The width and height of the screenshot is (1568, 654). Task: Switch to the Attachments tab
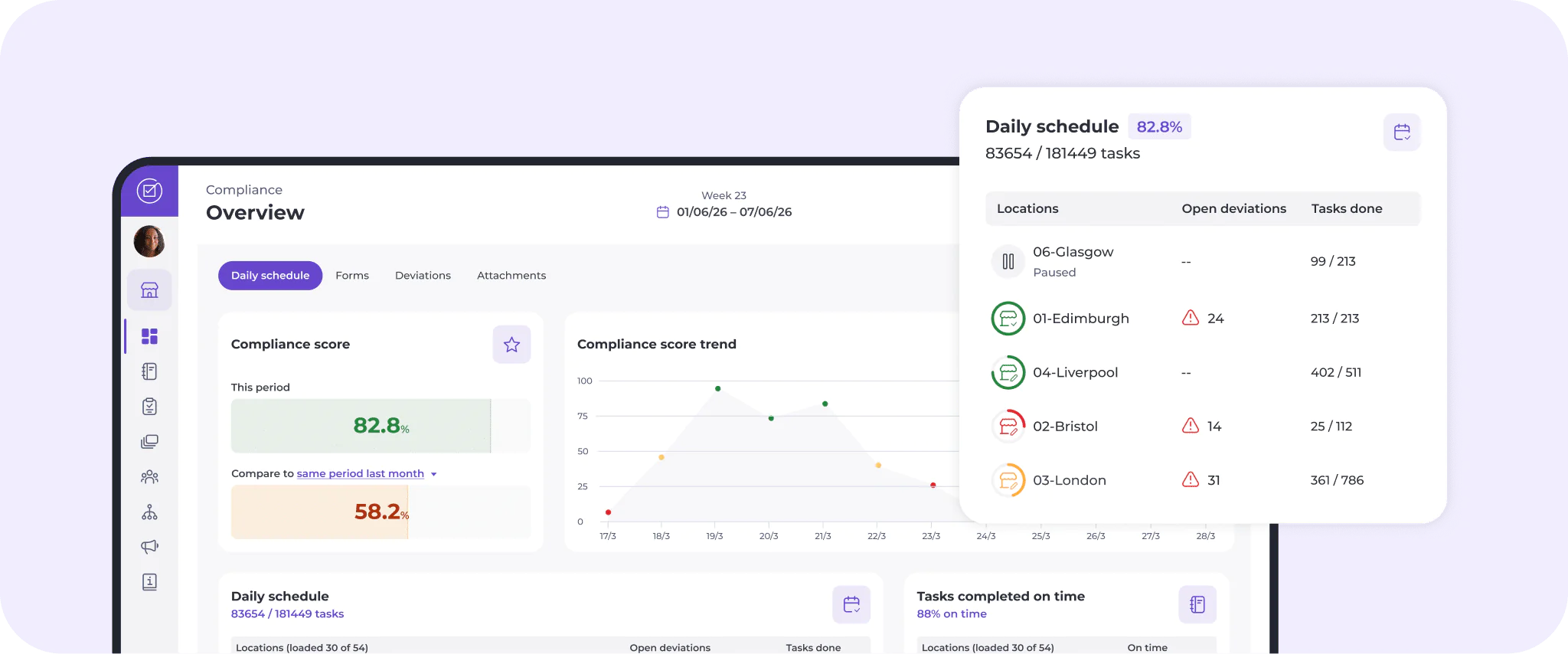pos(511,276)
